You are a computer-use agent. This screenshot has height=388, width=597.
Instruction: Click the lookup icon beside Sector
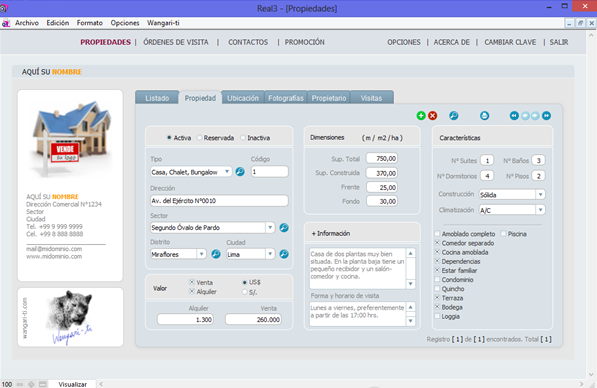pyautogui.click(x=284, y=228)
